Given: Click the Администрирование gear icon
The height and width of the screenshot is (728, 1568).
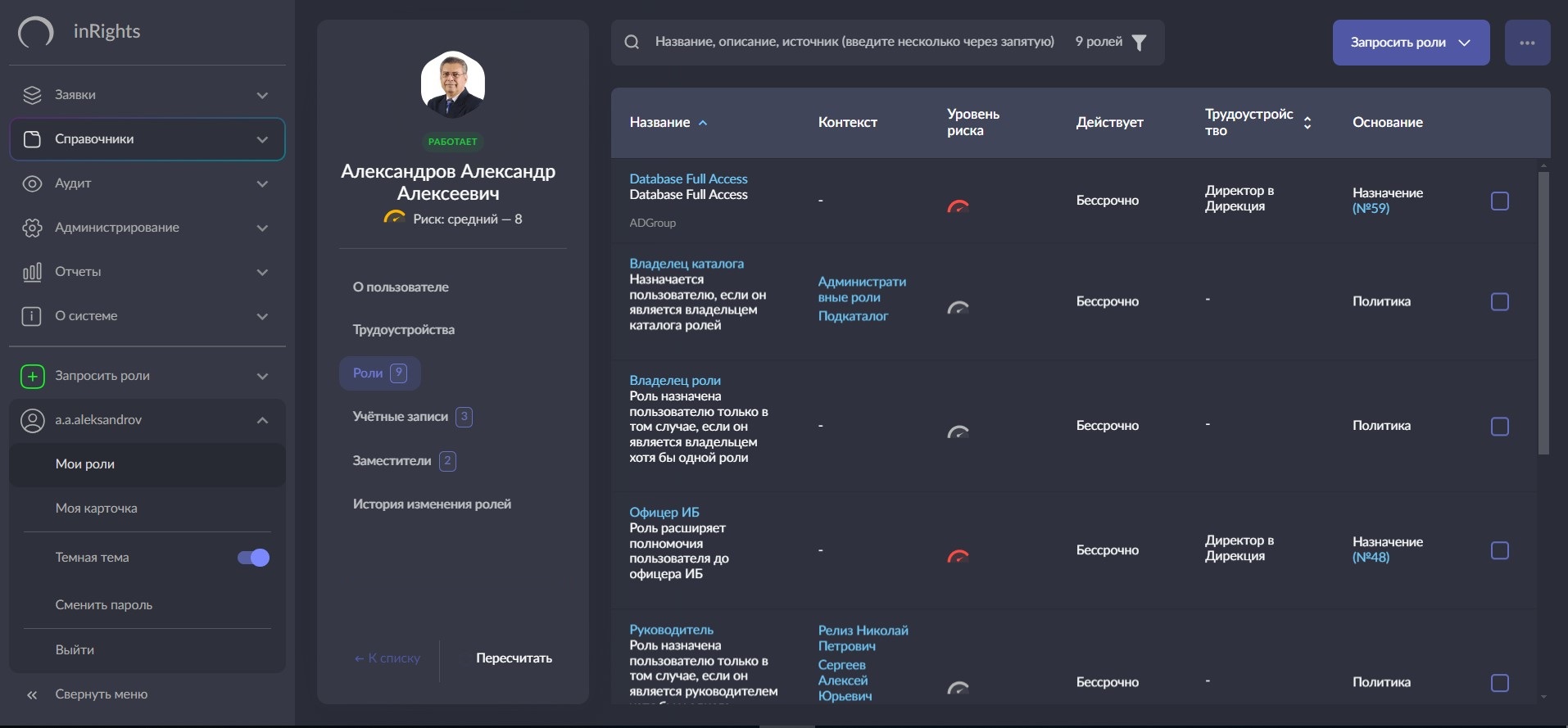Looking at the screenshot, I should [32, 228].
